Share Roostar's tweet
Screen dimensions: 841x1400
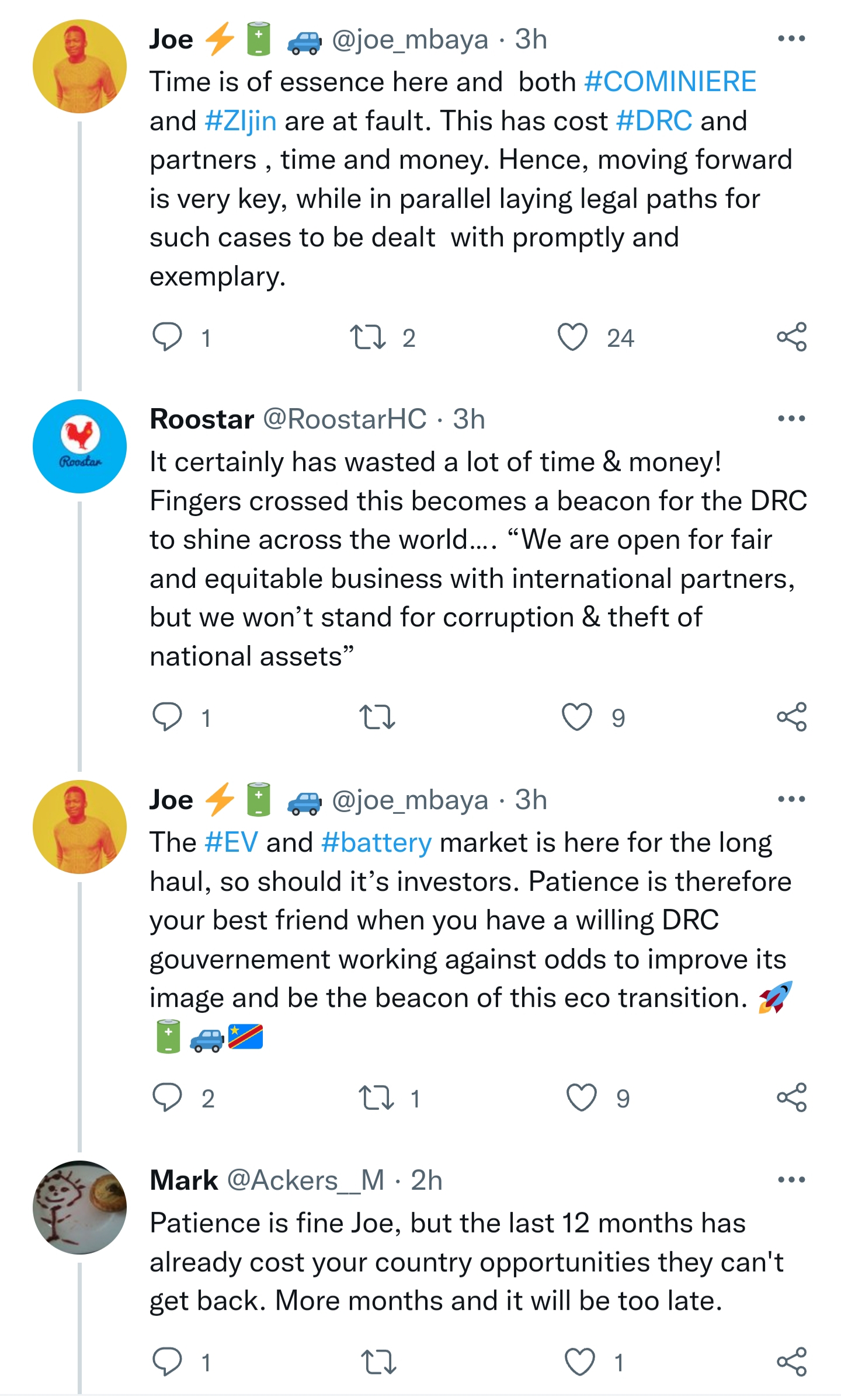click(x=791, y=717)
